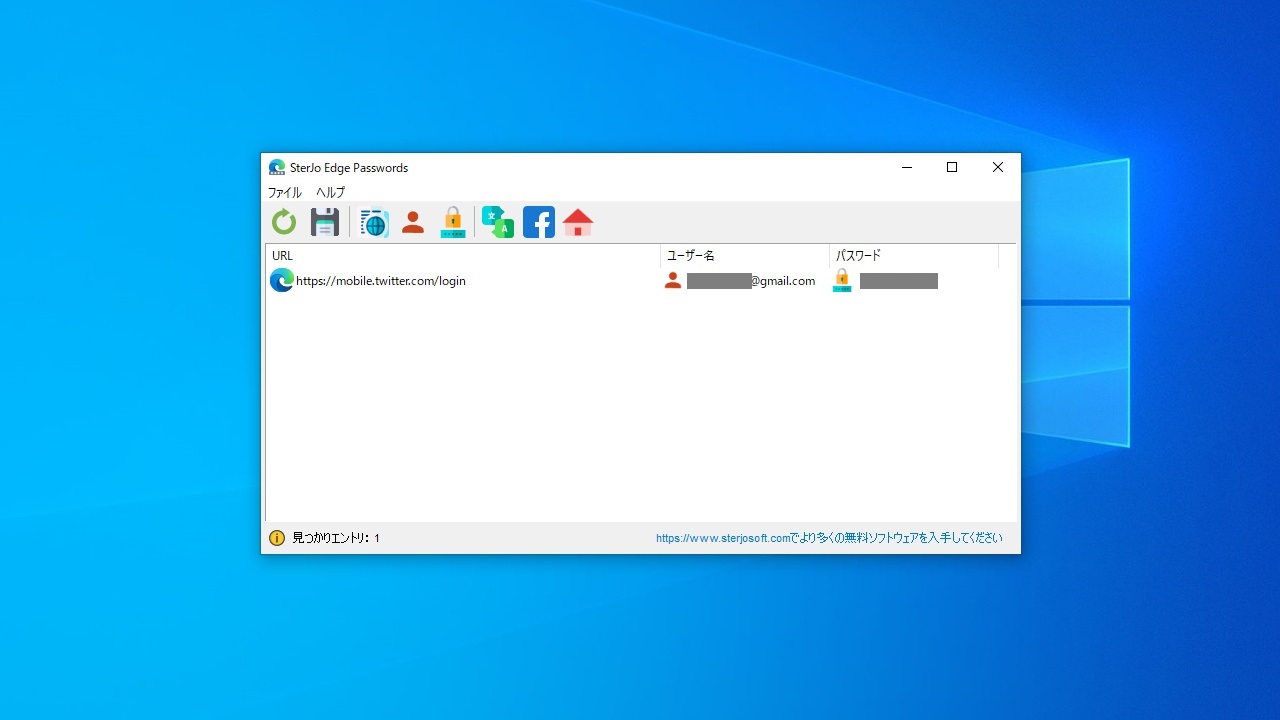This screenshot has height=720, width=1280.
Task: Click the floppy disk save icon
Action: (x=325, y=222)
